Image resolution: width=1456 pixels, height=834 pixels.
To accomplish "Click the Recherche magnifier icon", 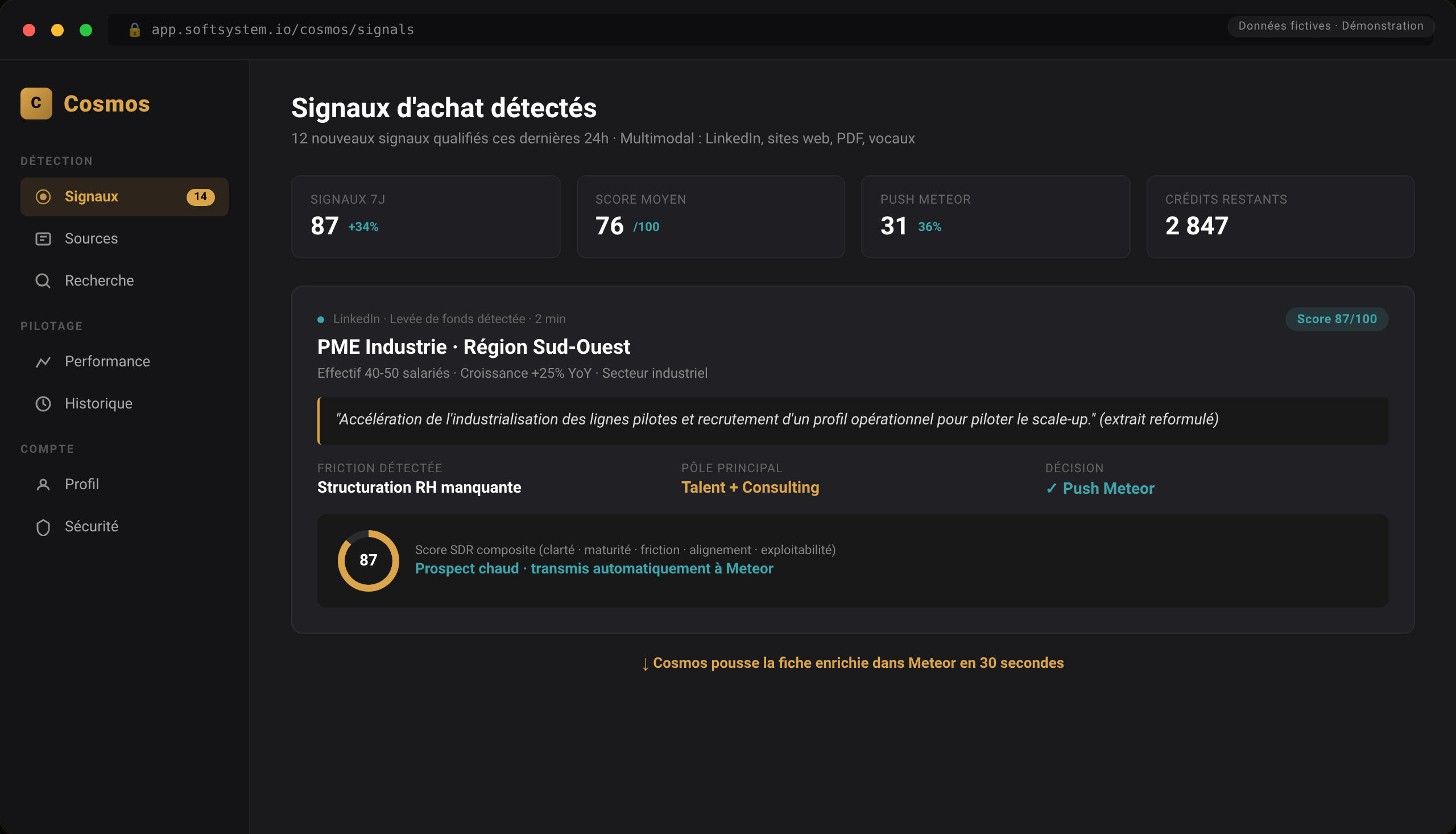I will tap(43, 280).
